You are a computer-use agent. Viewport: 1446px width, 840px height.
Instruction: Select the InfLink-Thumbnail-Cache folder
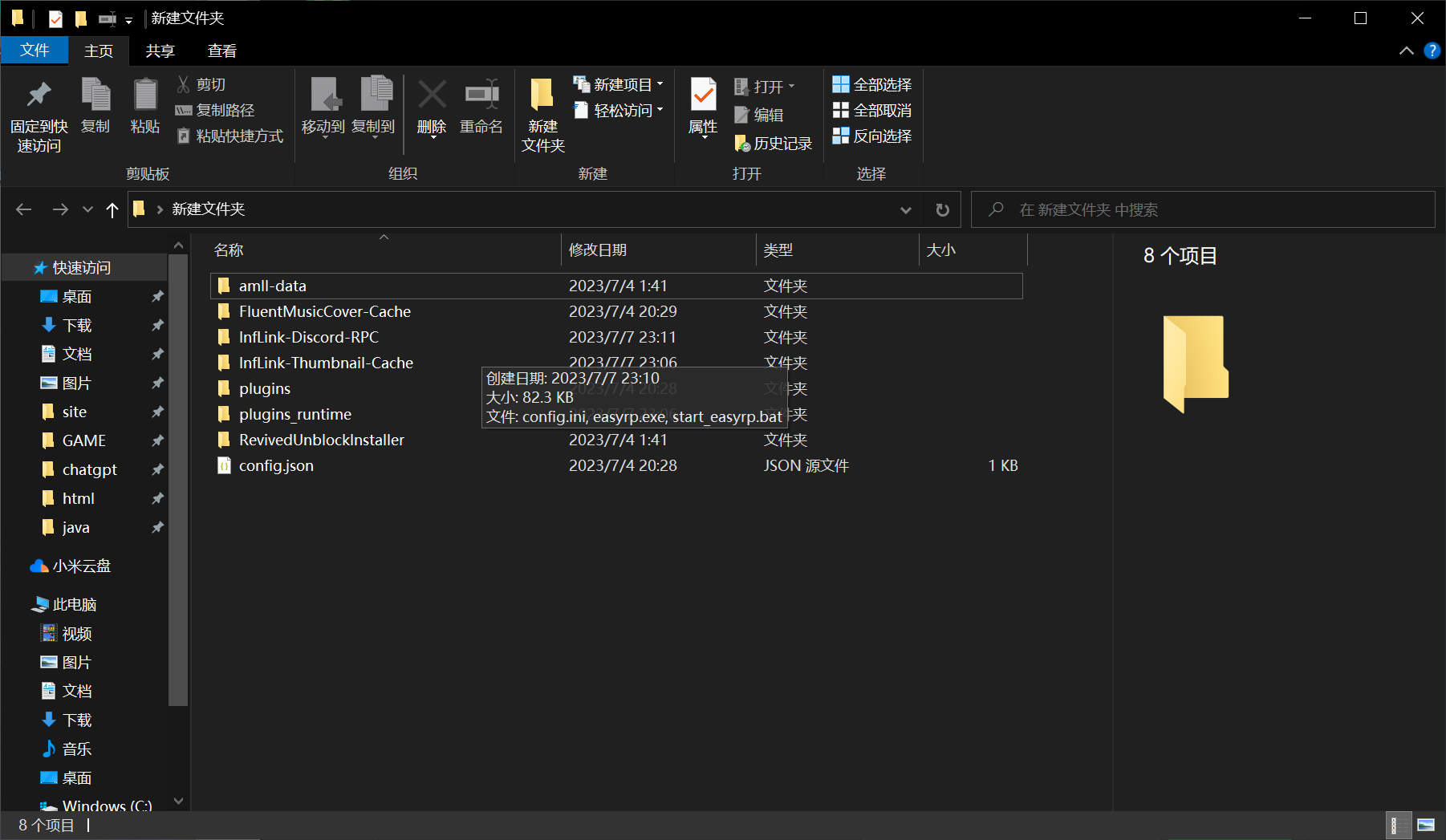[616, 363]
